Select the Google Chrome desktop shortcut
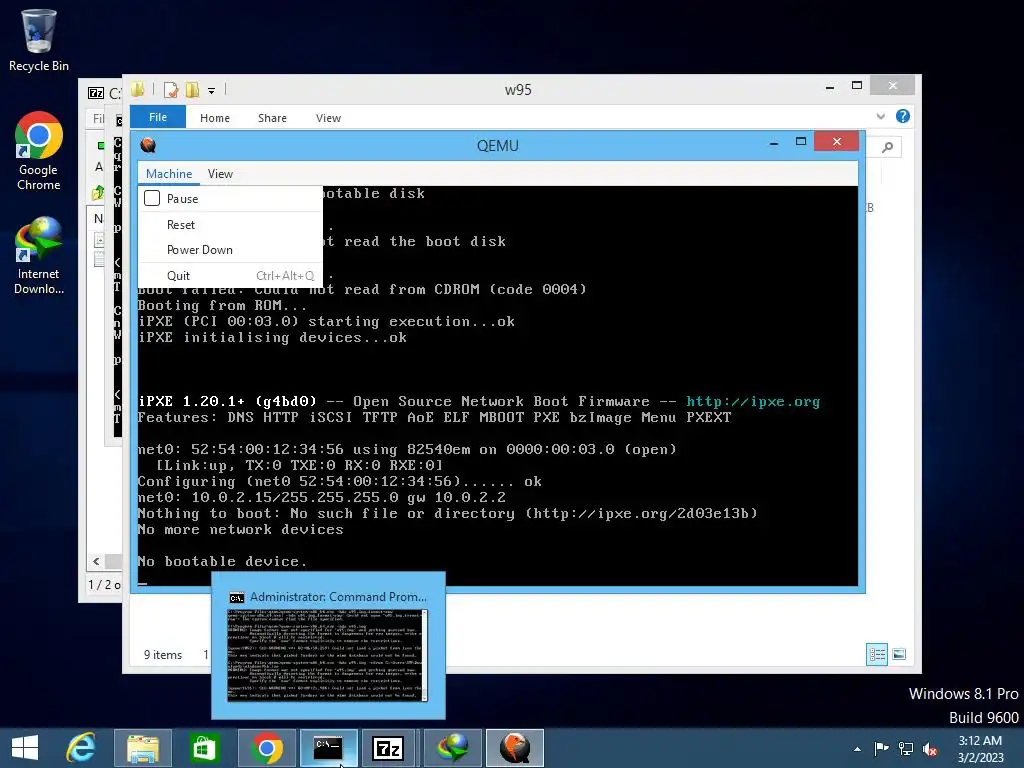The height and width of the screenshot is (768, 1024). click(x=39, y=152)
